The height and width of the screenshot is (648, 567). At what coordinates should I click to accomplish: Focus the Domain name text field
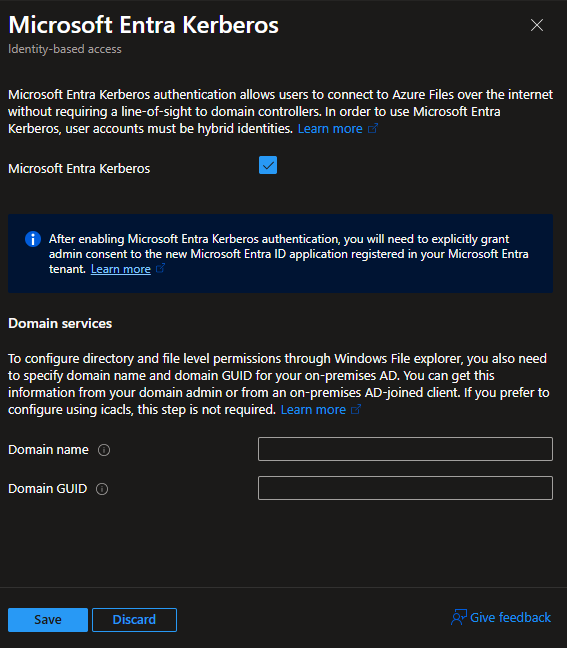coord(405,449)
